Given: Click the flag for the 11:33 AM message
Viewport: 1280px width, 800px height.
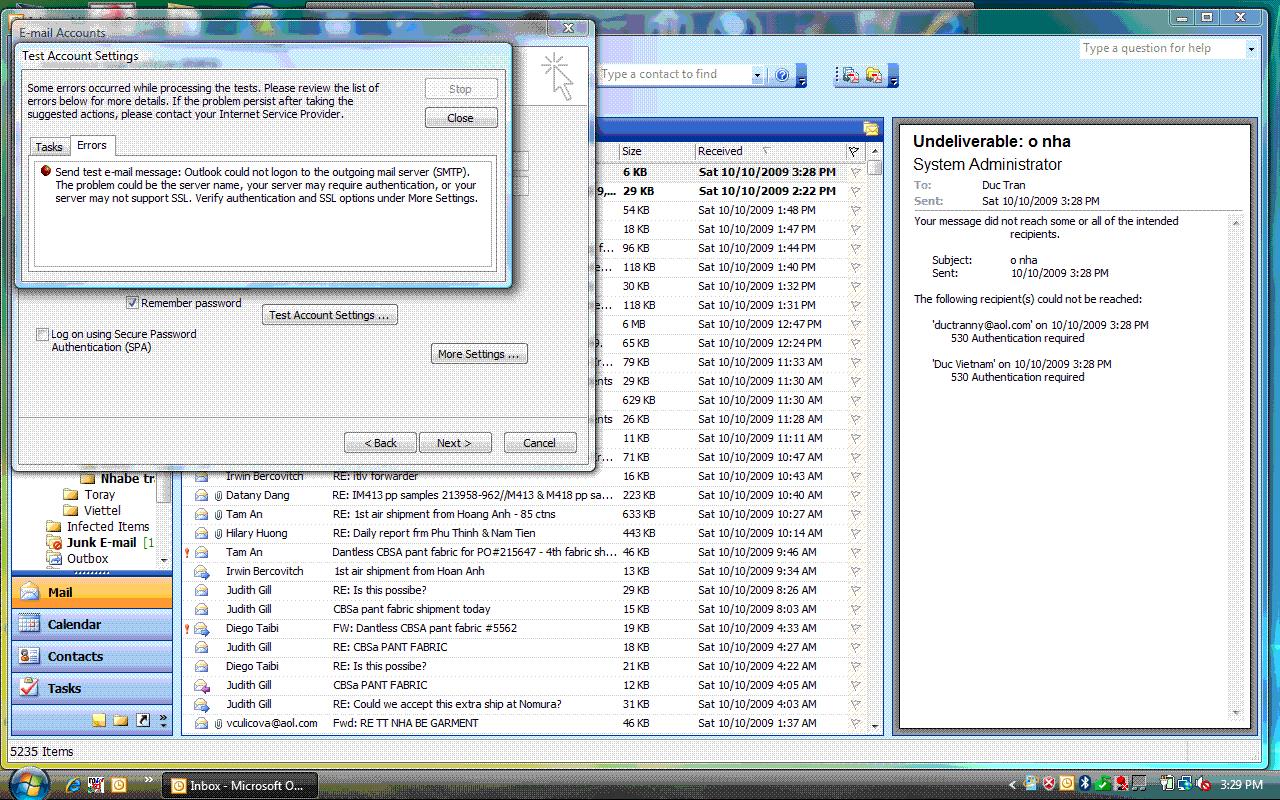Looking at the screenshot, I should [855, 362].
